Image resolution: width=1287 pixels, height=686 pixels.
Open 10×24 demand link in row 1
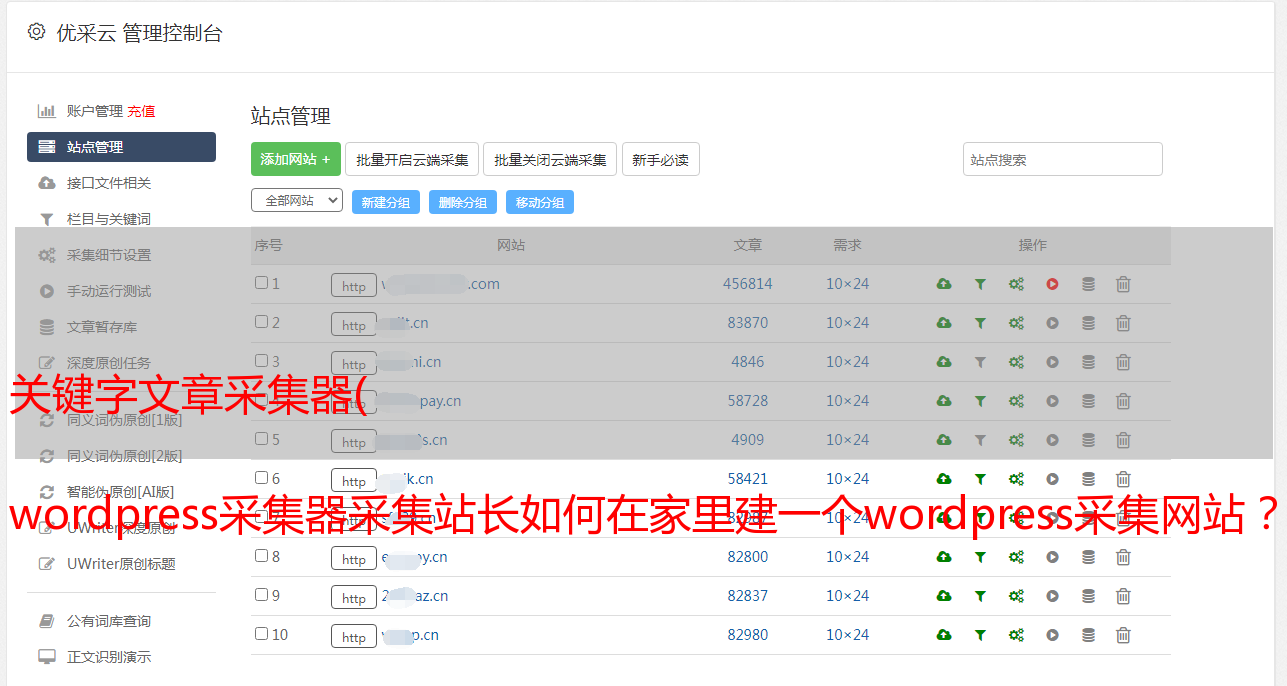[847, 284]
